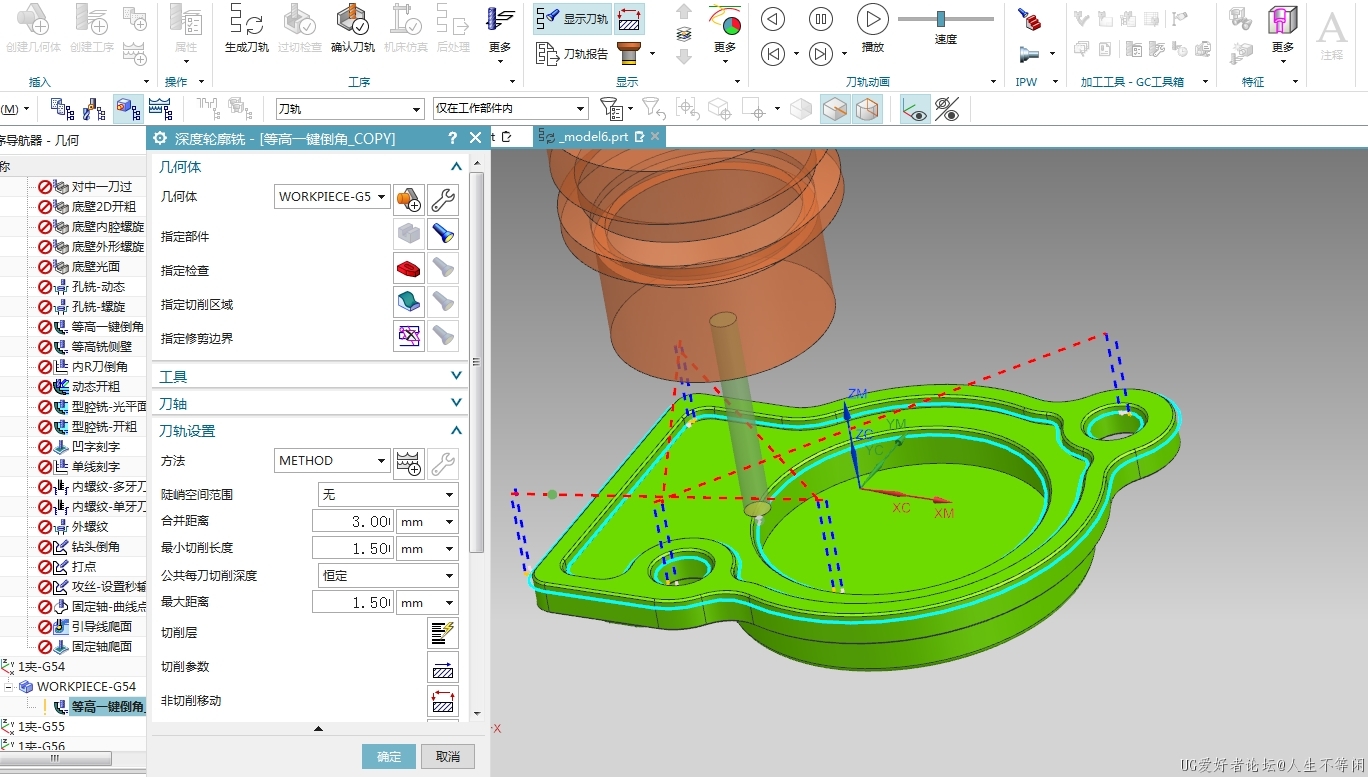Screen dimensions: 1368x777
Task: Toggle 显示刀轨 show toolpath button
Action: click(572, 19)
